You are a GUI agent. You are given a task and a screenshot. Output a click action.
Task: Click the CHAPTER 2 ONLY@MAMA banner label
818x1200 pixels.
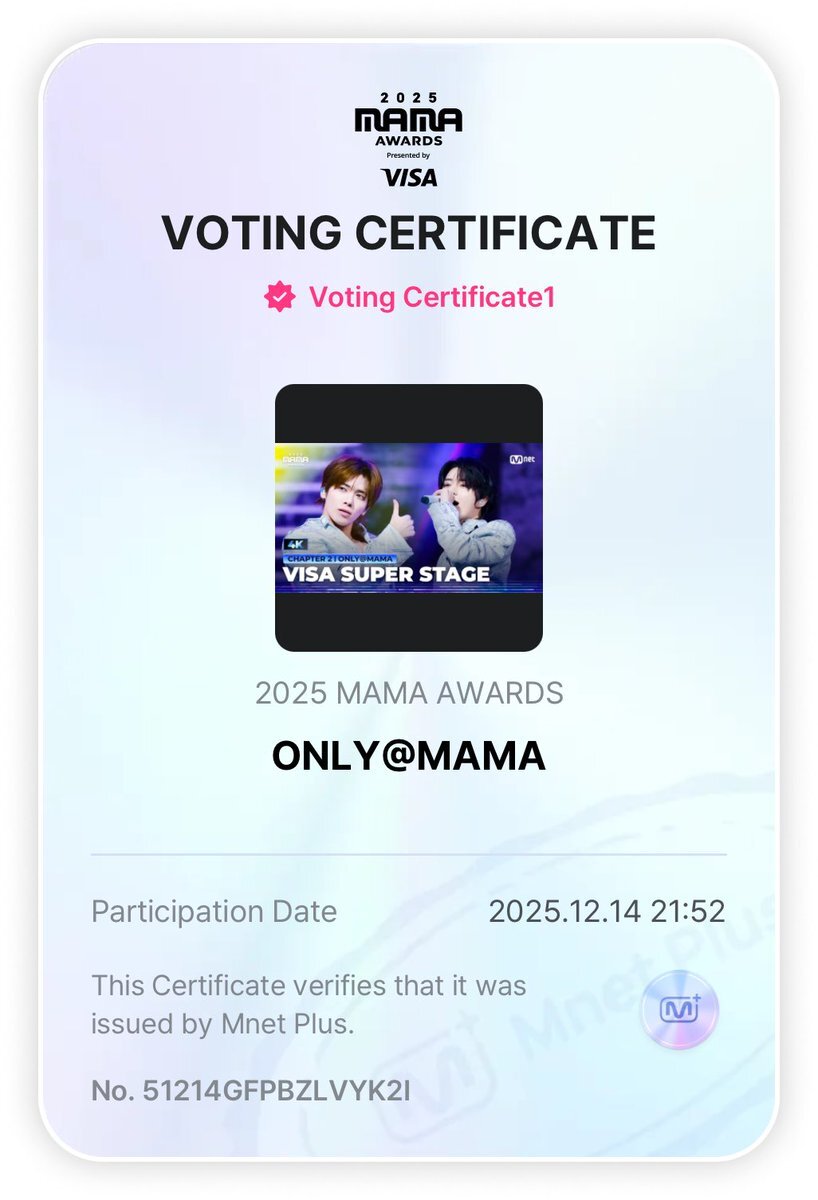pos(340,558)
